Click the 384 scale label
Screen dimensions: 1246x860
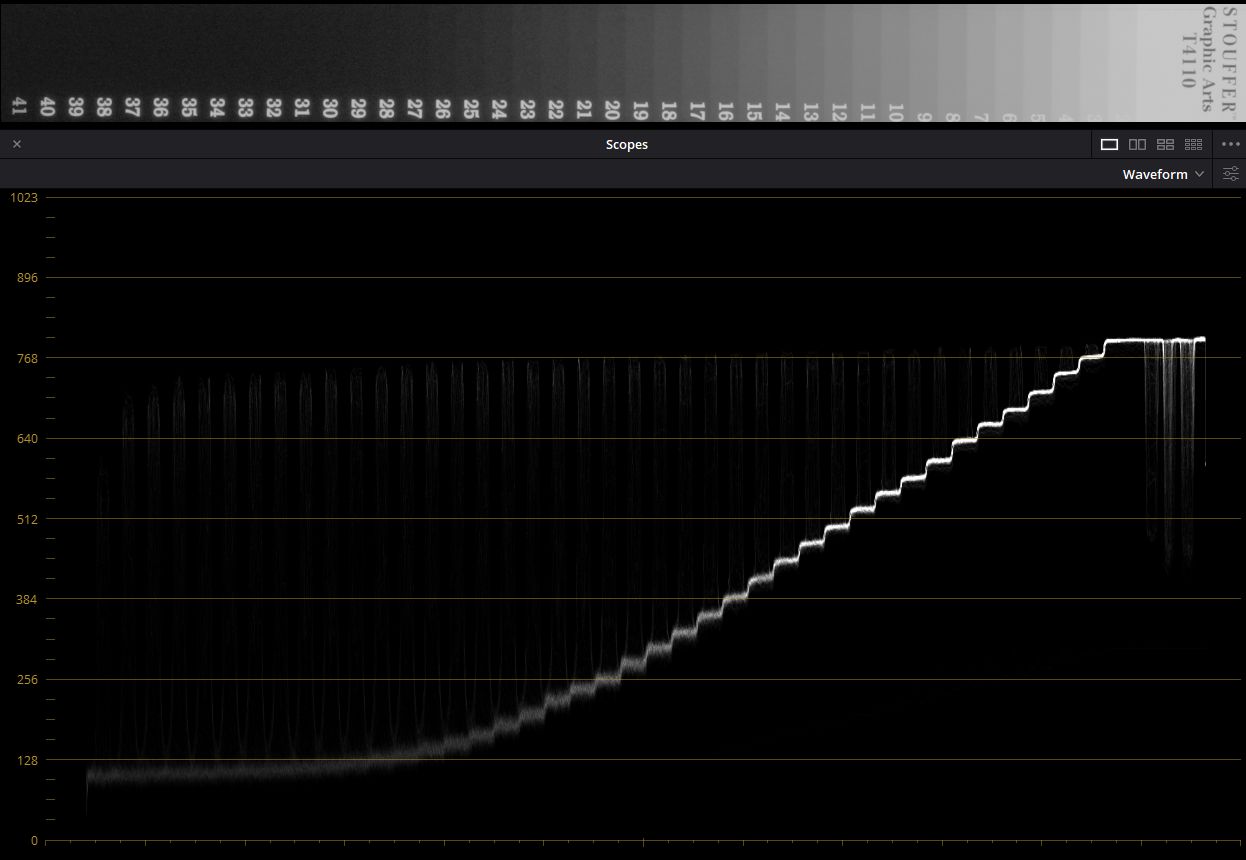click(27, 599)
